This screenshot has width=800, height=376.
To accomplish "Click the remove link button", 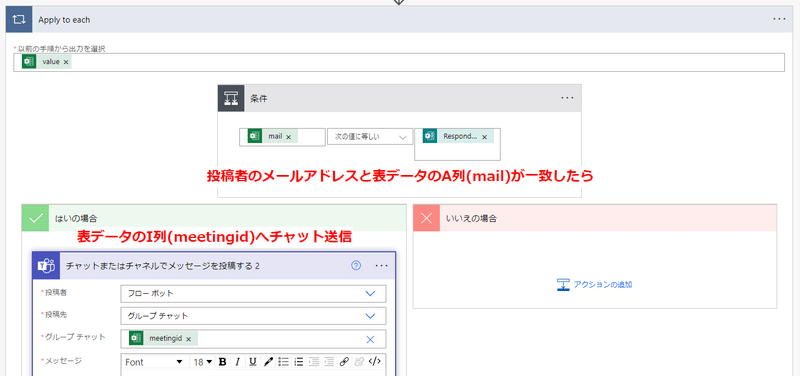I will tap(359, 362).
